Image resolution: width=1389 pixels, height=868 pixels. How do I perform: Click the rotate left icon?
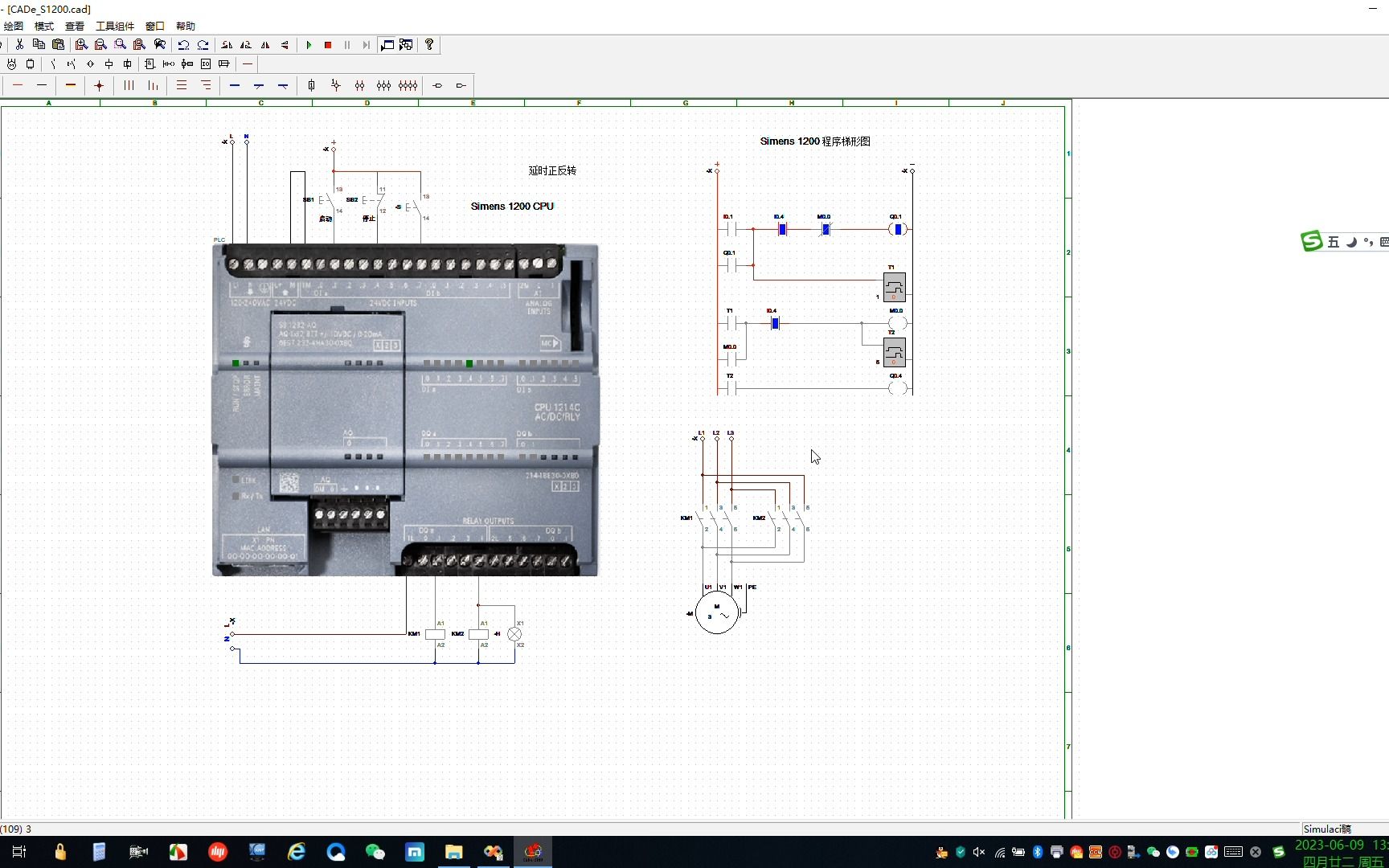[227, 45]
